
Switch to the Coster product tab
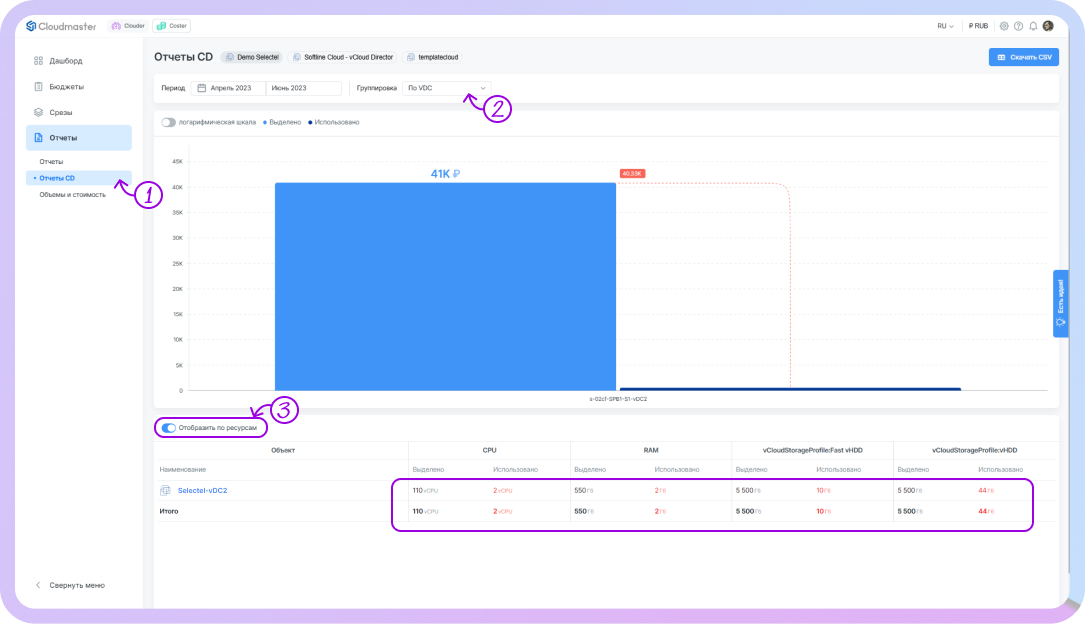[x=172, y=26]
